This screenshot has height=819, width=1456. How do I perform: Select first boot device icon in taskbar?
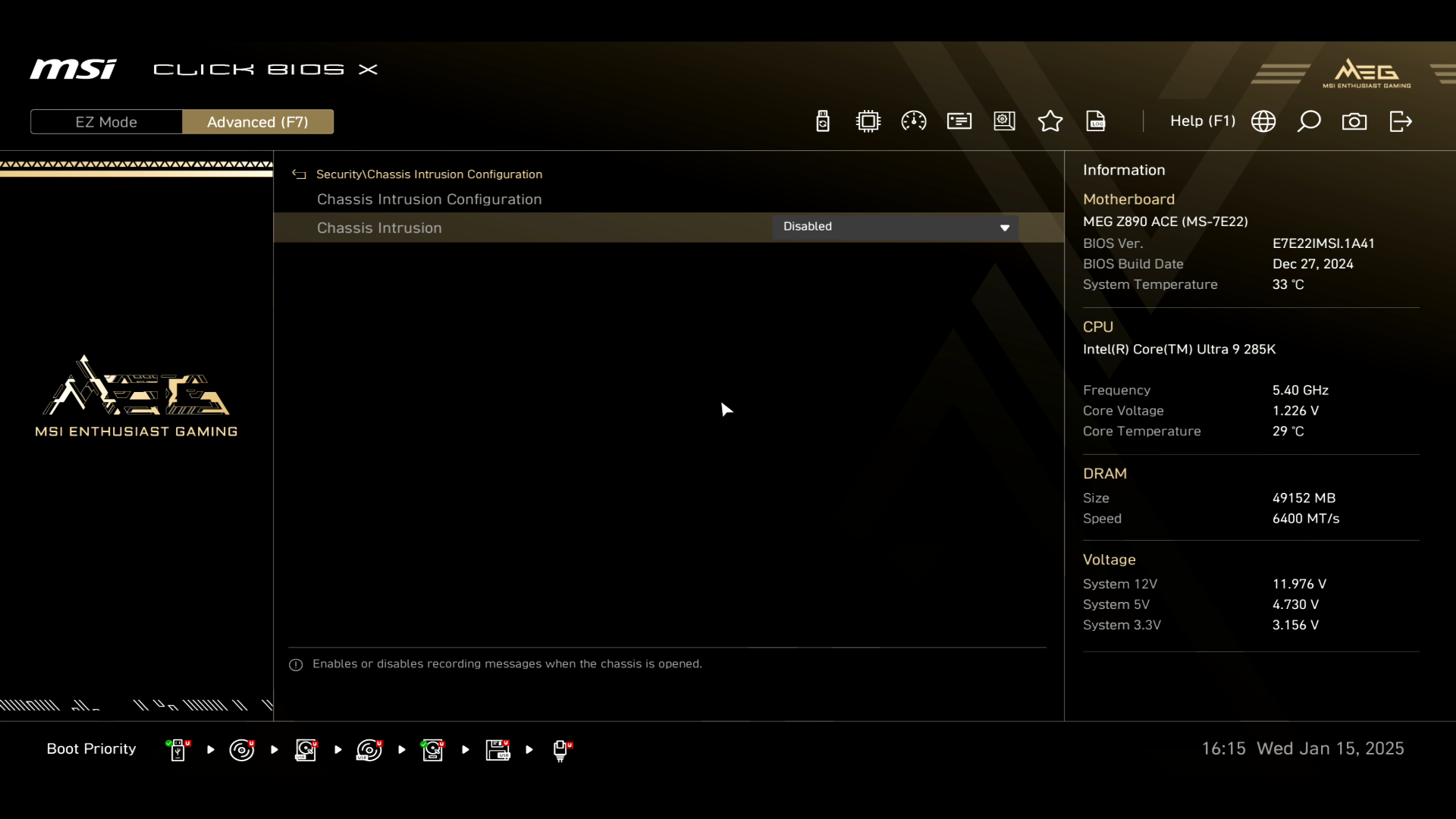click(177, 749)
